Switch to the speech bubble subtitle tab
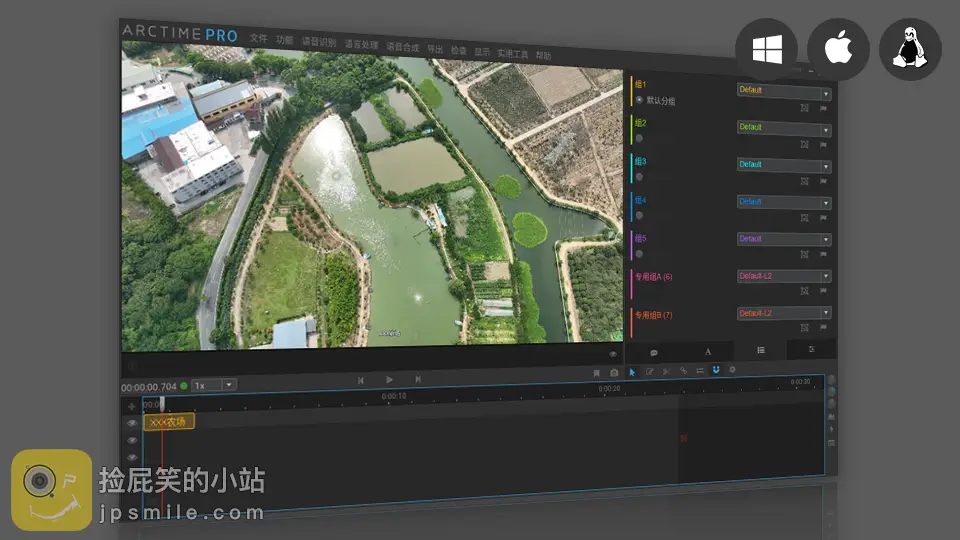The width and height of the screenshot is (960, 540). (653, 352)
